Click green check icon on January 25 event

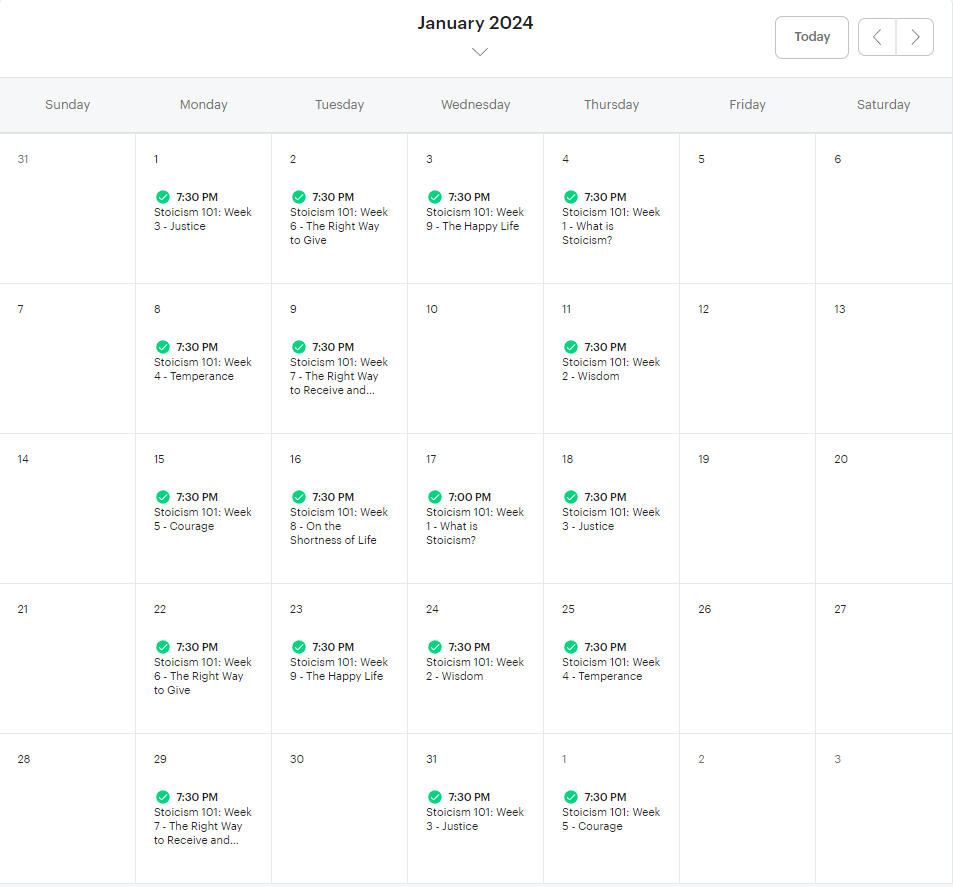pos(571,647)
